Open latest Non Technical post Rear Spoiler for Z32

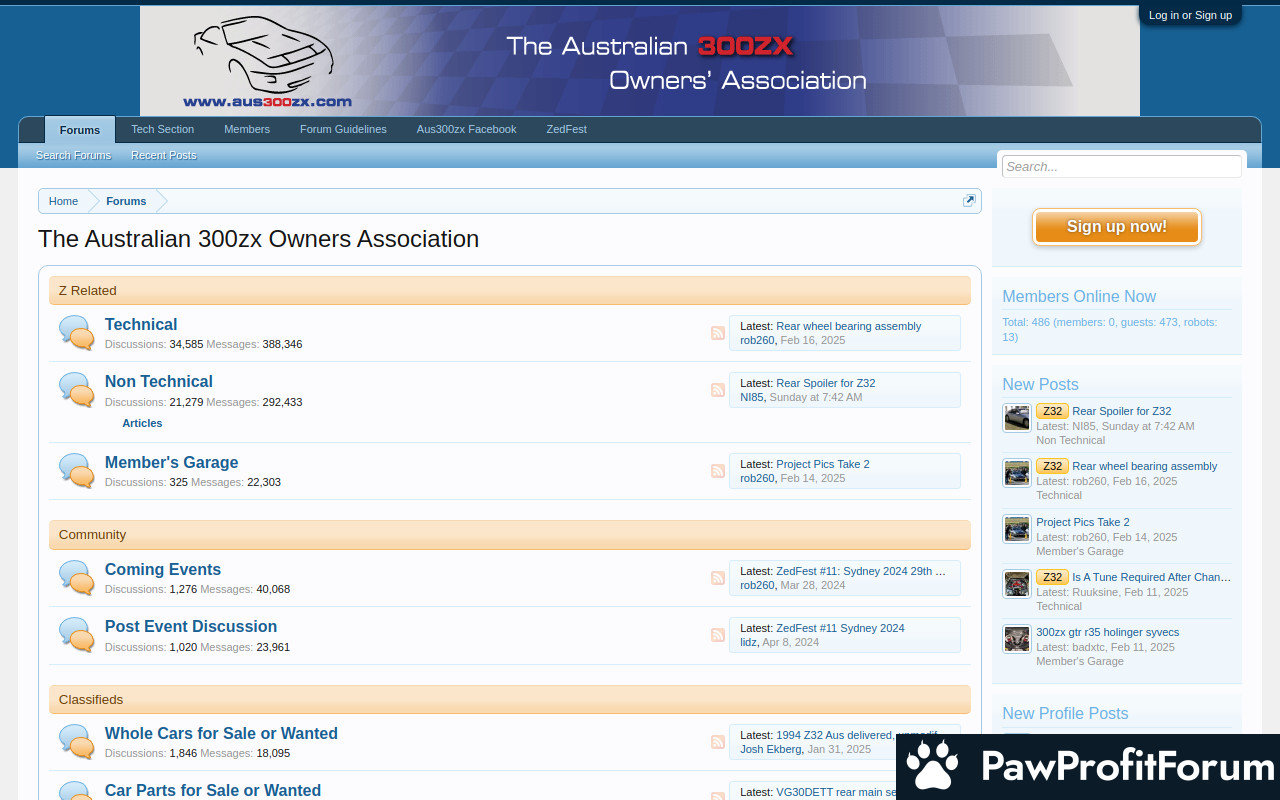pos(826,383)
